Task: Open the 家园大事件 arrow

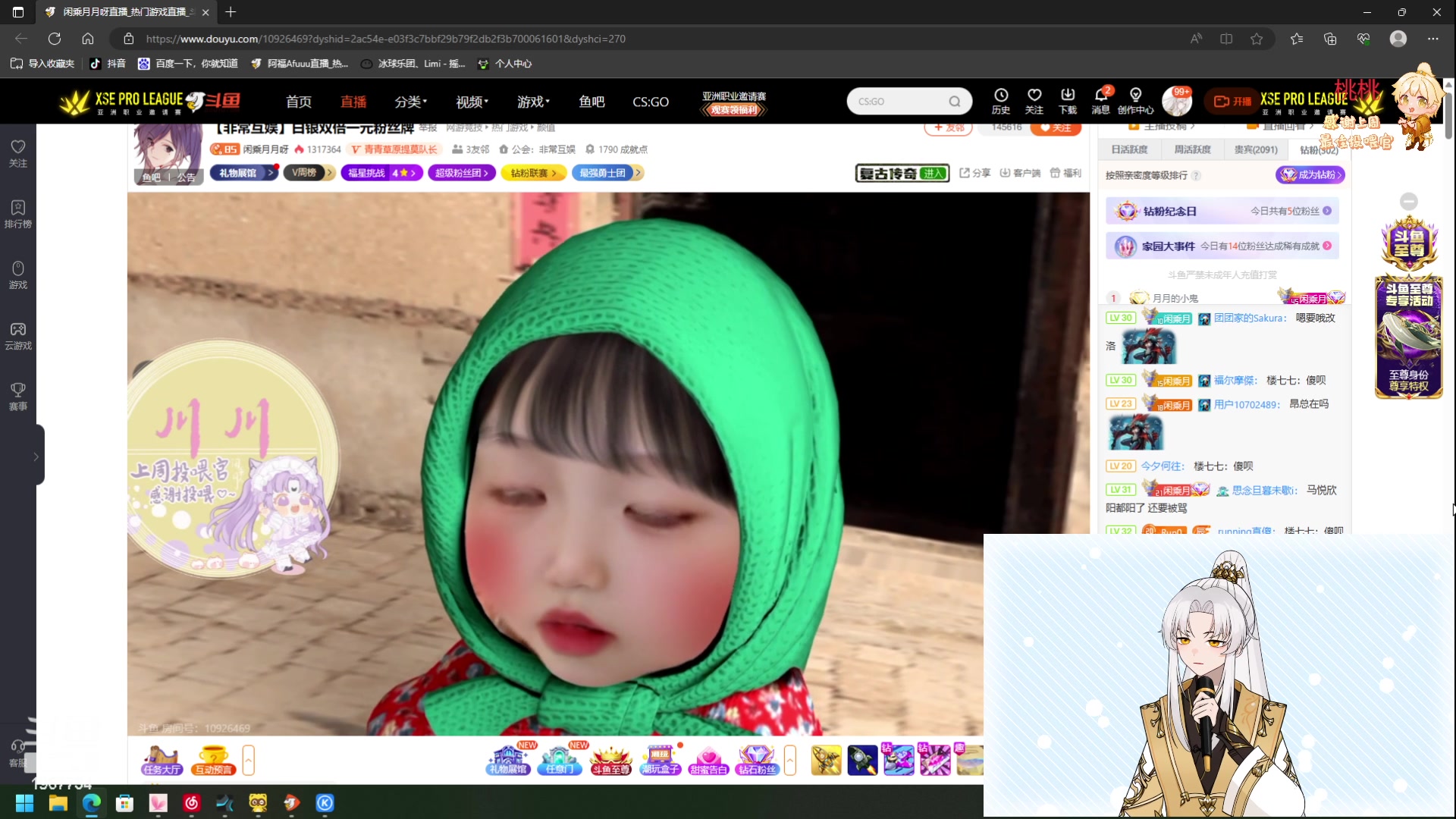Action: [1327, 246]
